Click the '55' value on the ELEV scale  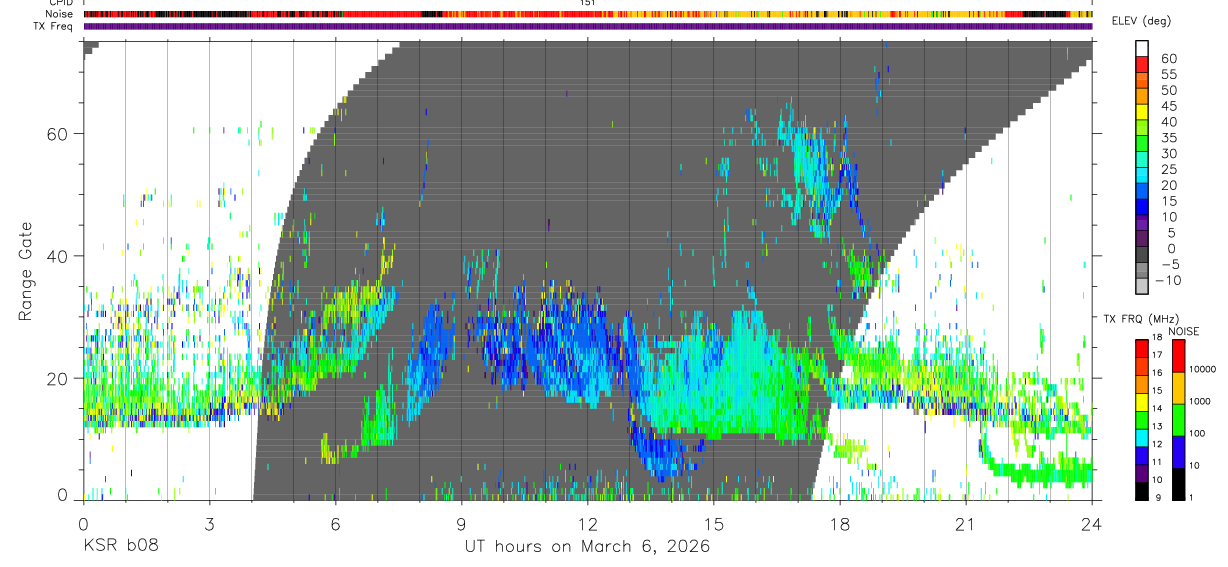pyautogui.click(x=1167, y=75)
